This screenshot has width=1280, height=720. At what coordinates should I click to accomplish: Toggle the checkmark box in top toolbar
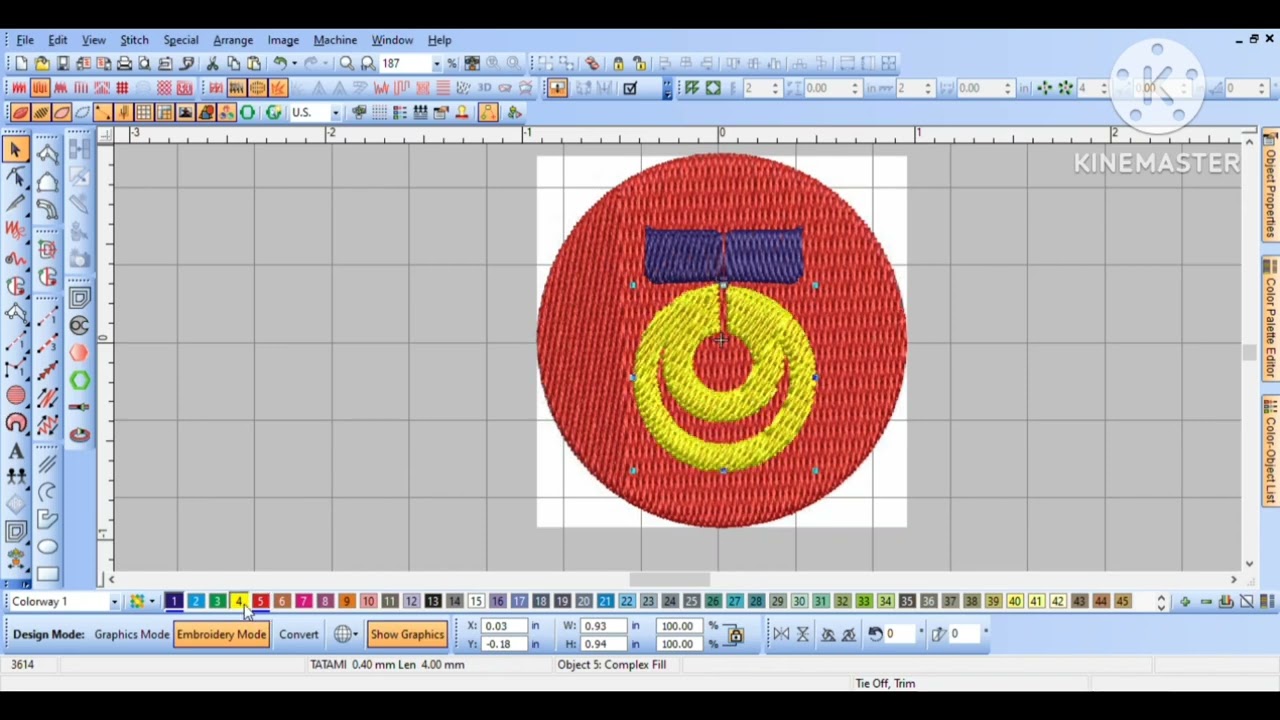tap(630, 88)
